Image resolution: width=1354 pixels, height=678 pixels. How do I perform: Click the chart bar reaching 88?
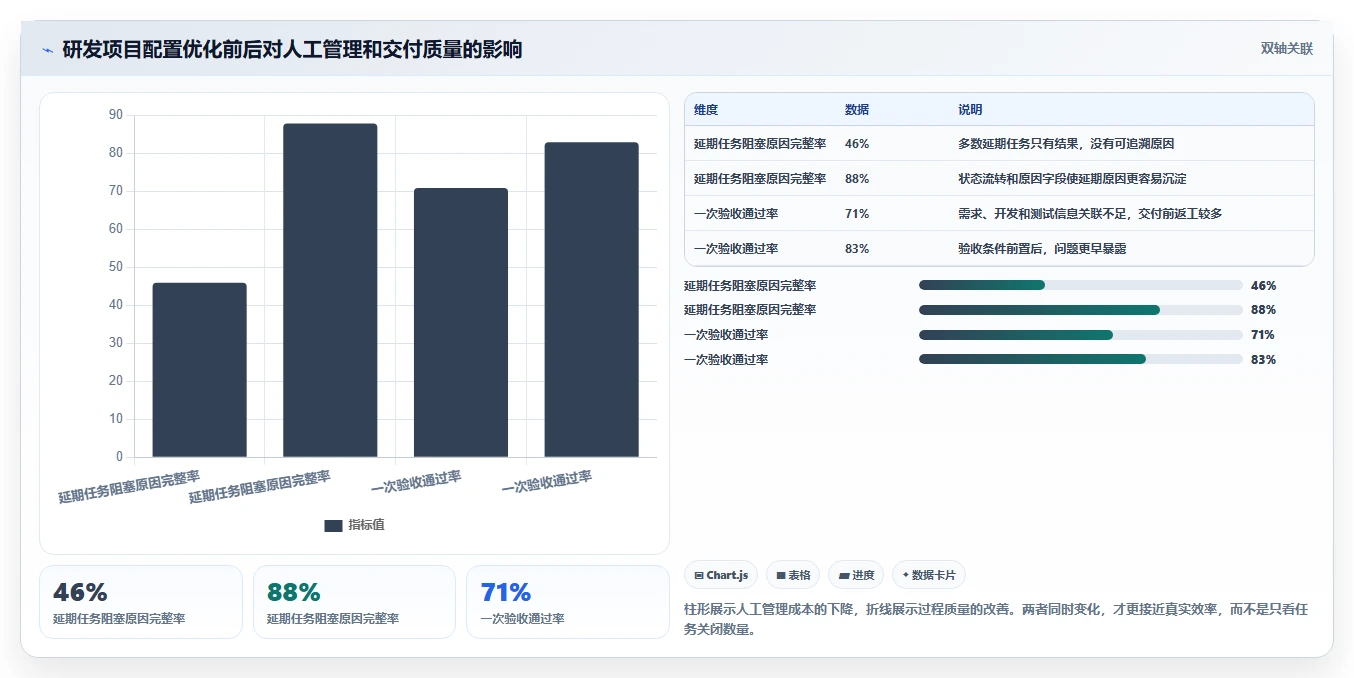coord(330,290)
